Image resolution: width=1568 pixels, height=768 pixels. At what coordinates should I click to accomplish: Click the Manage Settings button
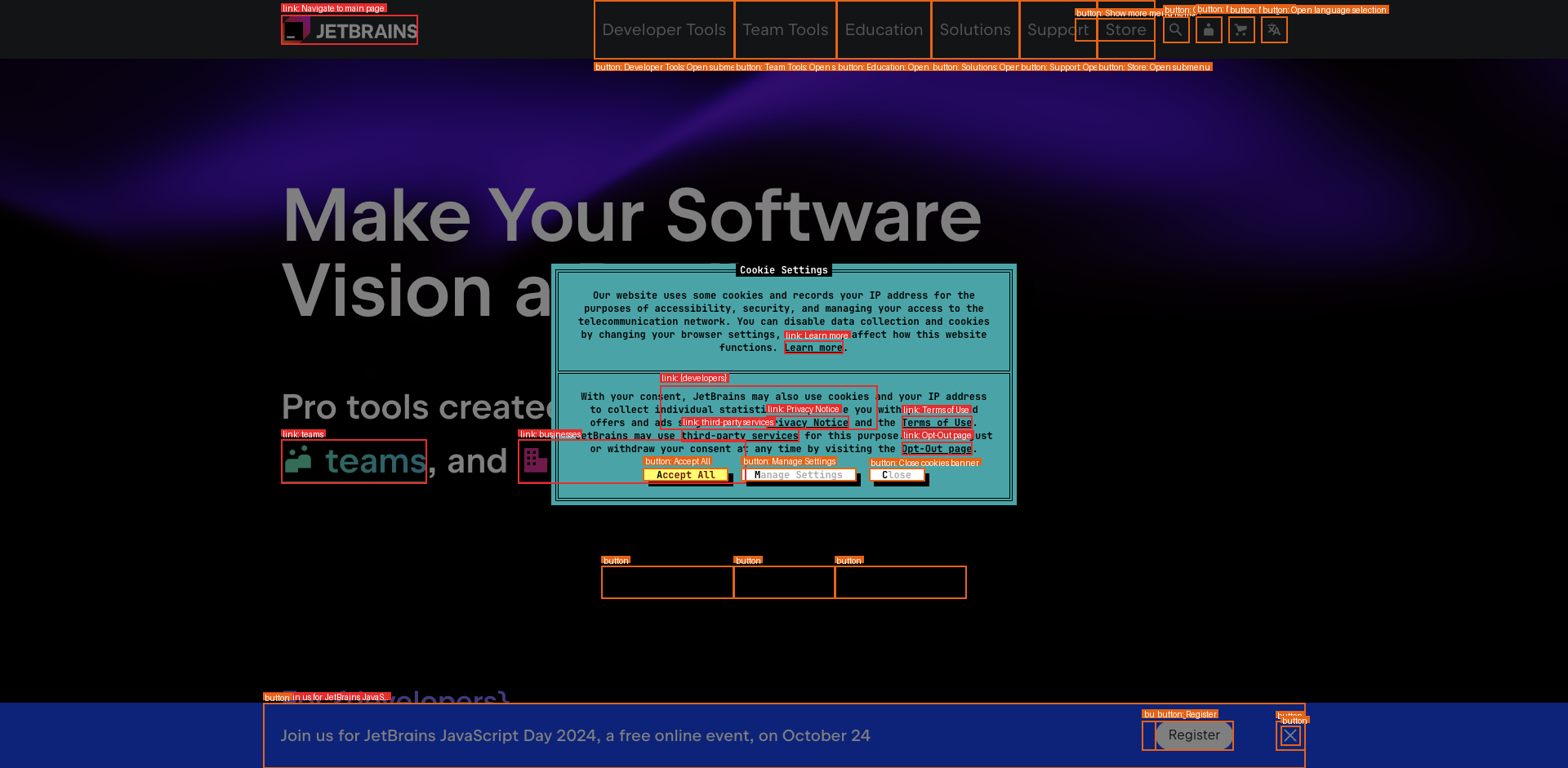(x=799, y=475)
